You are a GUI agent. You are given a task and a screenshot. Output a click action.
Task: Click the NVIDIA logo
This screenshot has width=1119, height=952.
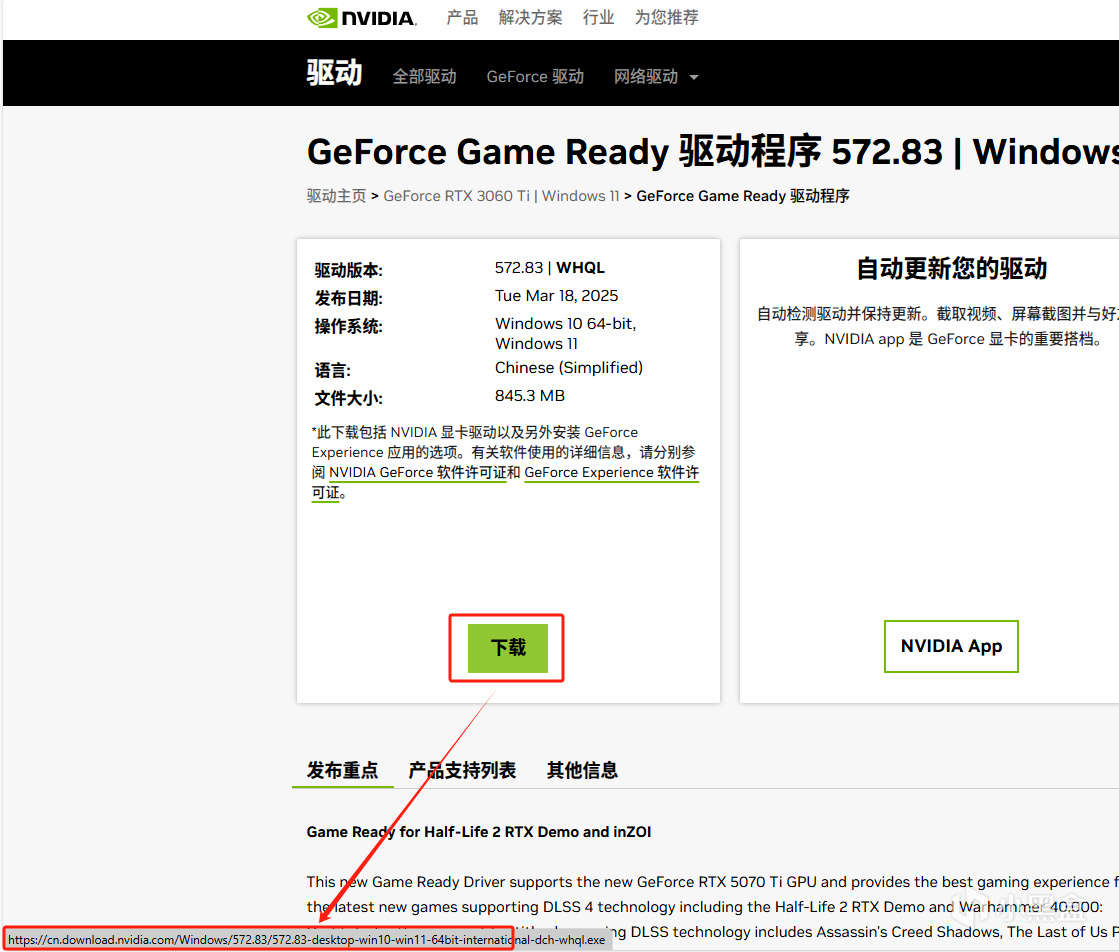(x=362, y=18)
